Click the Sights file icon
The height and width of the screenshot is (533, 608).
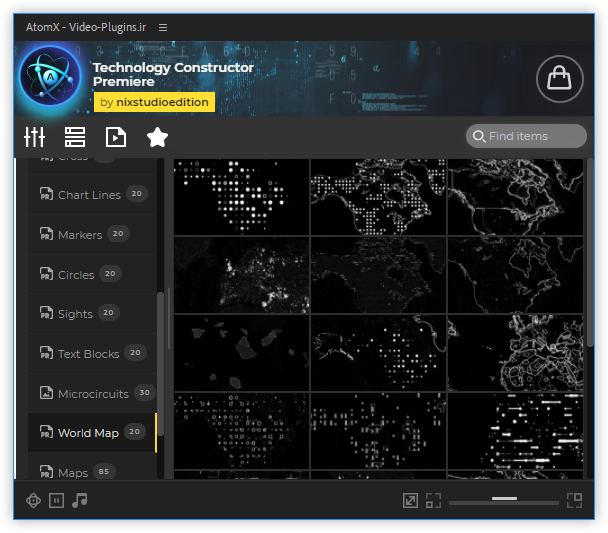tap(46, 312)
